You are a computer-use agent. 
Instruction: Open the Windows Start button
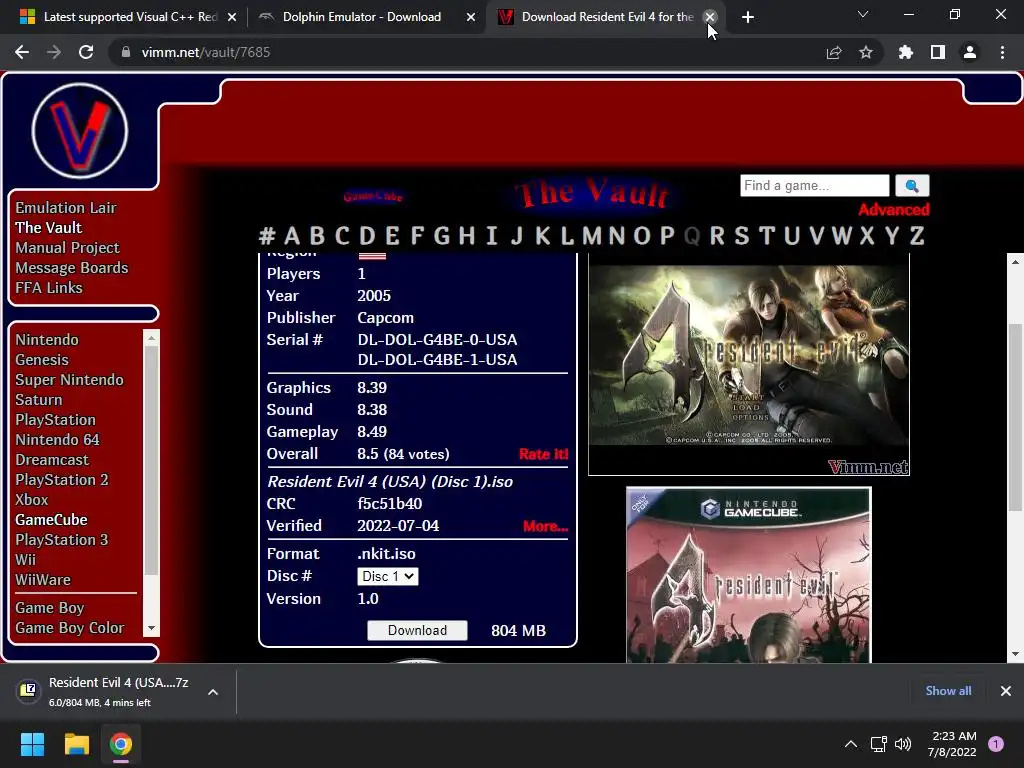click(32, 744)
